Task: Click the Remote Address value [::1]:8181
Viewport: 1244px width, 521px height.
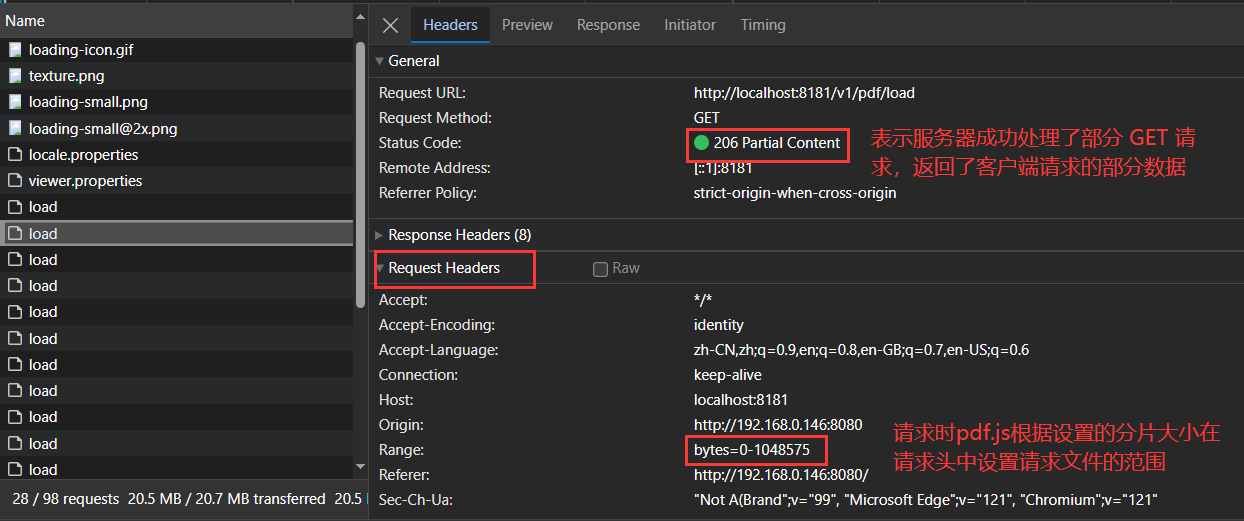Action: click(725, 168)
